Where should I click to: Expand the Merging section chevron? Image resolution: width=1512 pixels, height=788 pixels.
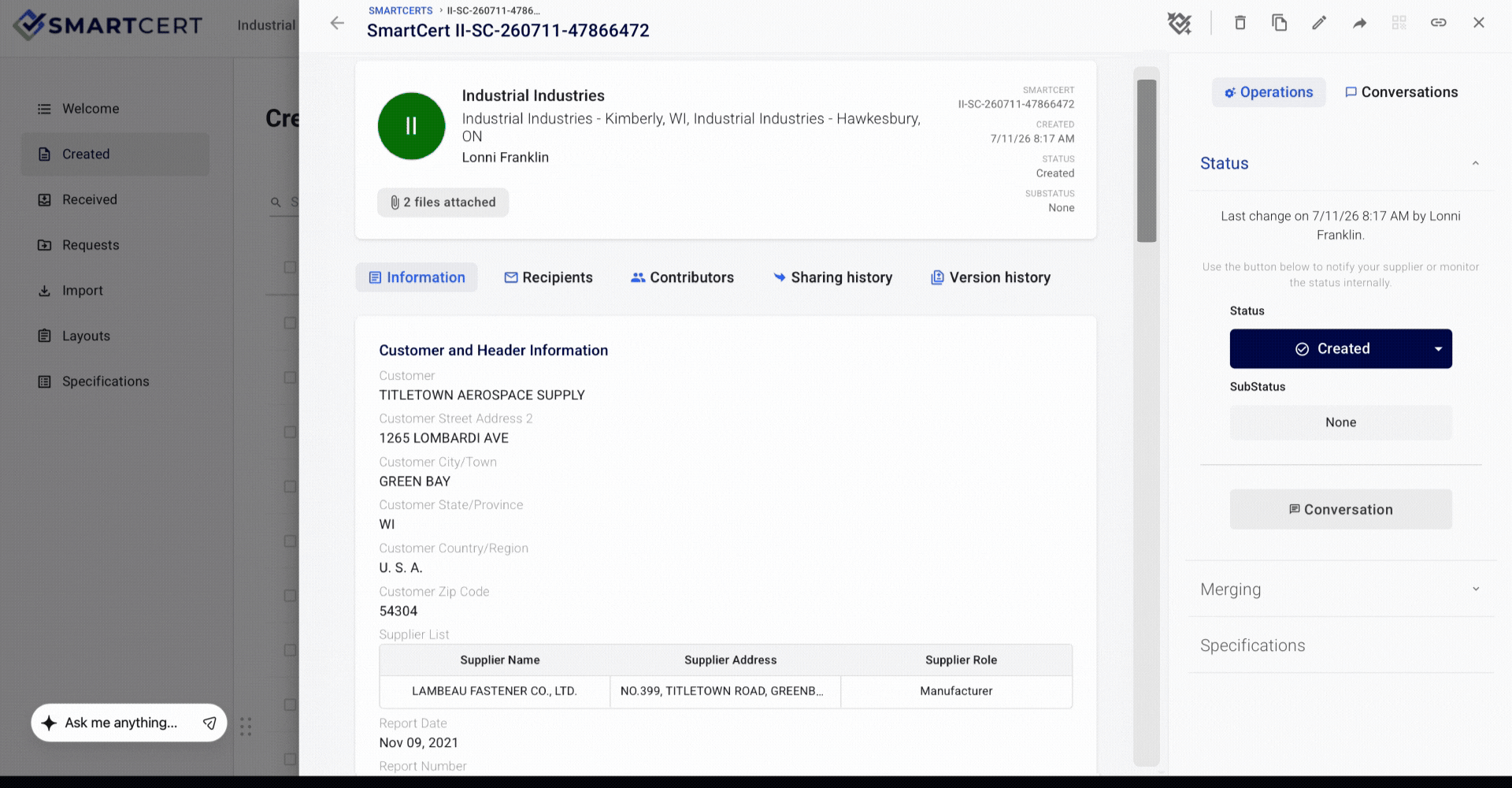pyautogui.click(x=1475, y=589)
